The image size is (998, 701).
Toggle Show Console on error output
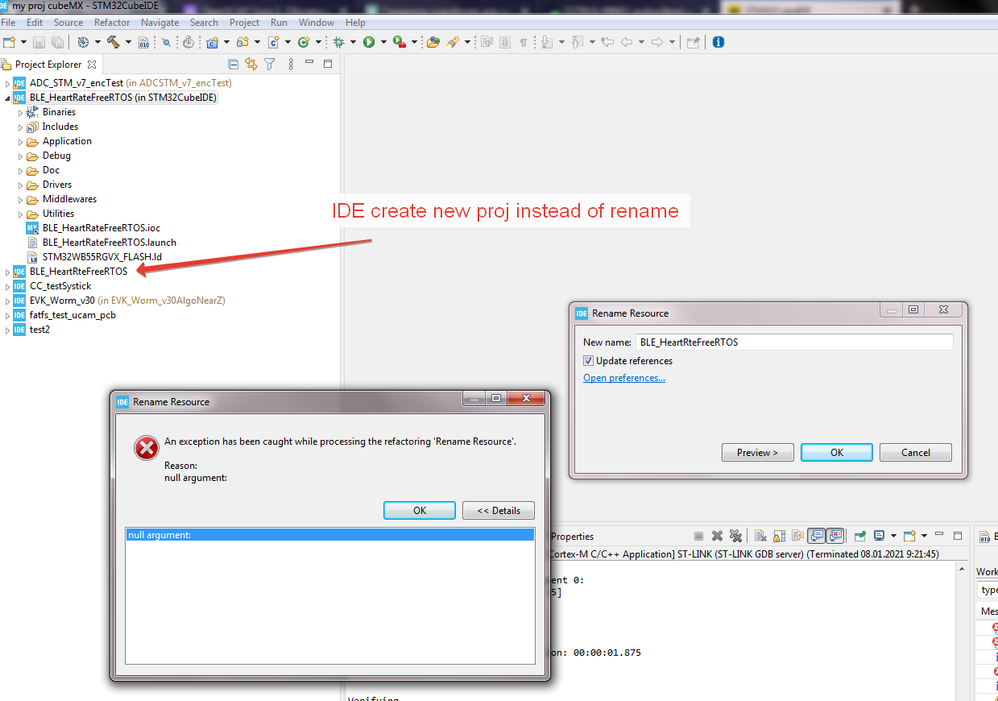(835, 536)
